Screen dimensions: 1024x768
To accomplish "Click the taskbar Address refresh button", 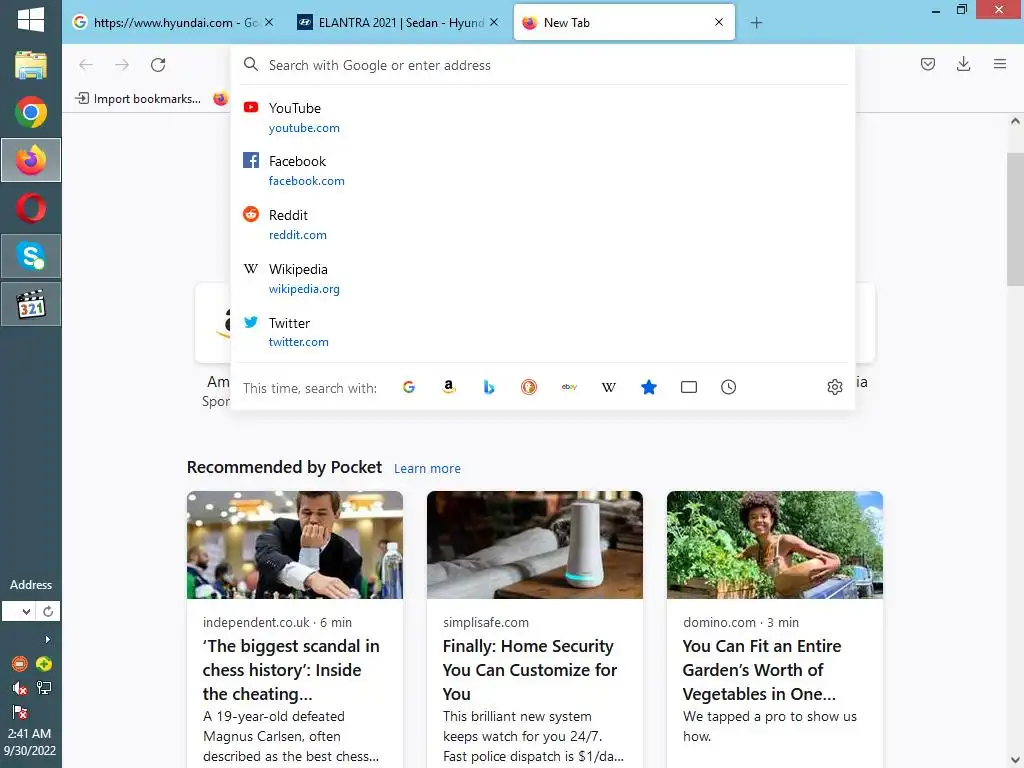I will coord(48,611).
